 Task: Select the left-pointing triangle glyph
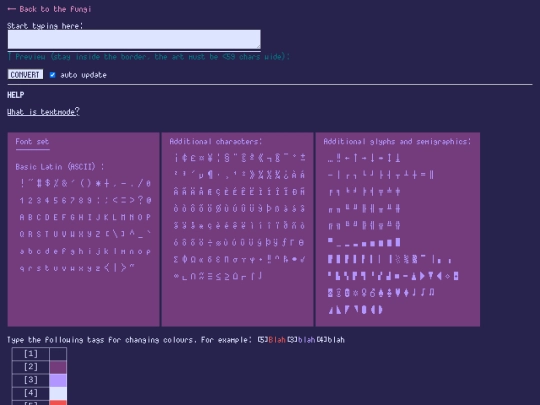click(x=439, y=276)
